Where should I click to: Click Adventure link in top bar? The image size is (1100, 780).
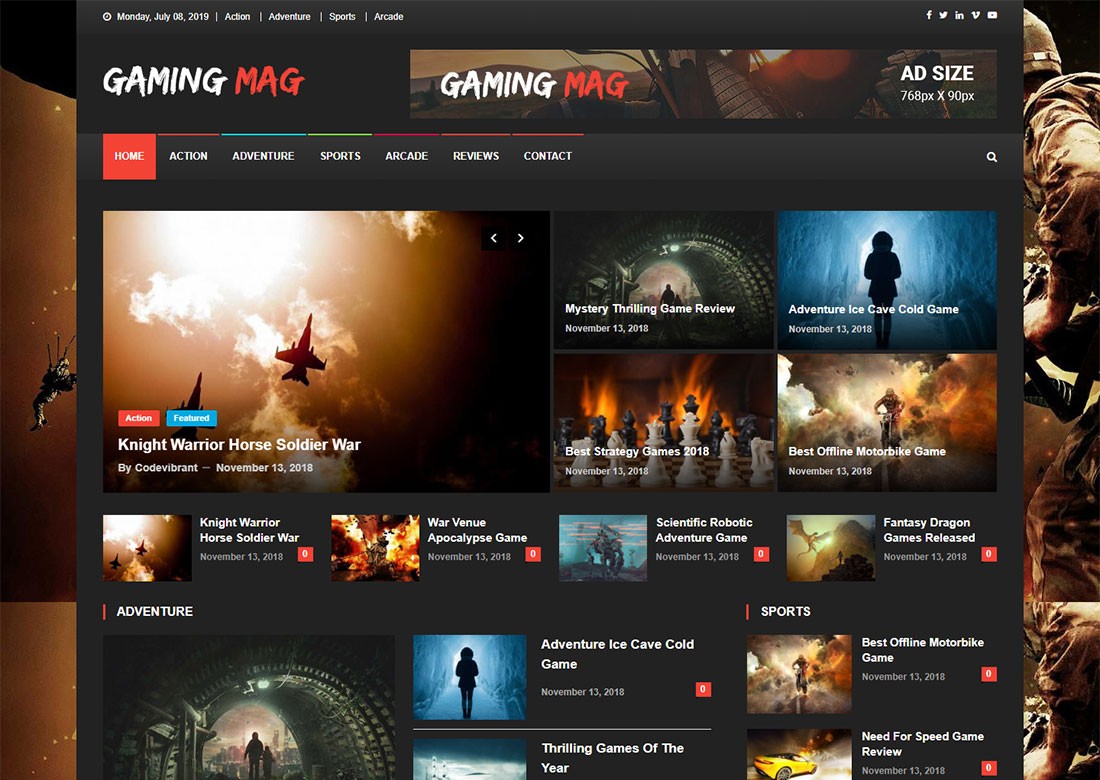(x=289, y=17)
